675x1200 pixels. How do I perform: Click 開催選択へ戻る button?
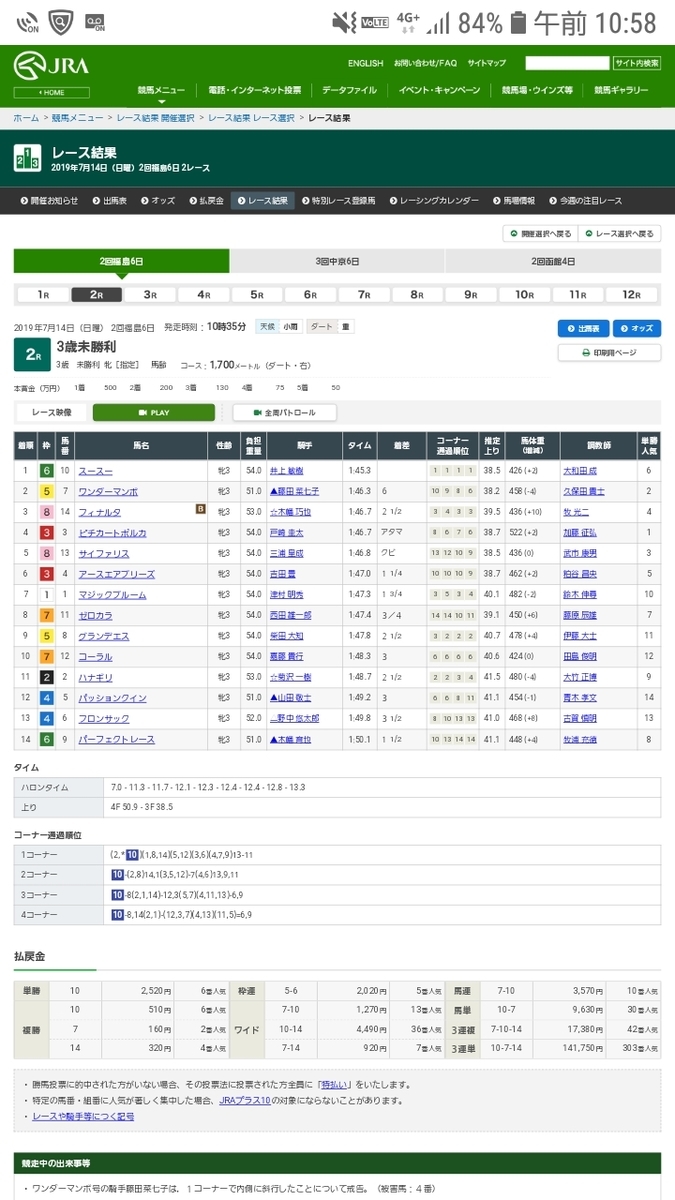[x=540, y=234]
